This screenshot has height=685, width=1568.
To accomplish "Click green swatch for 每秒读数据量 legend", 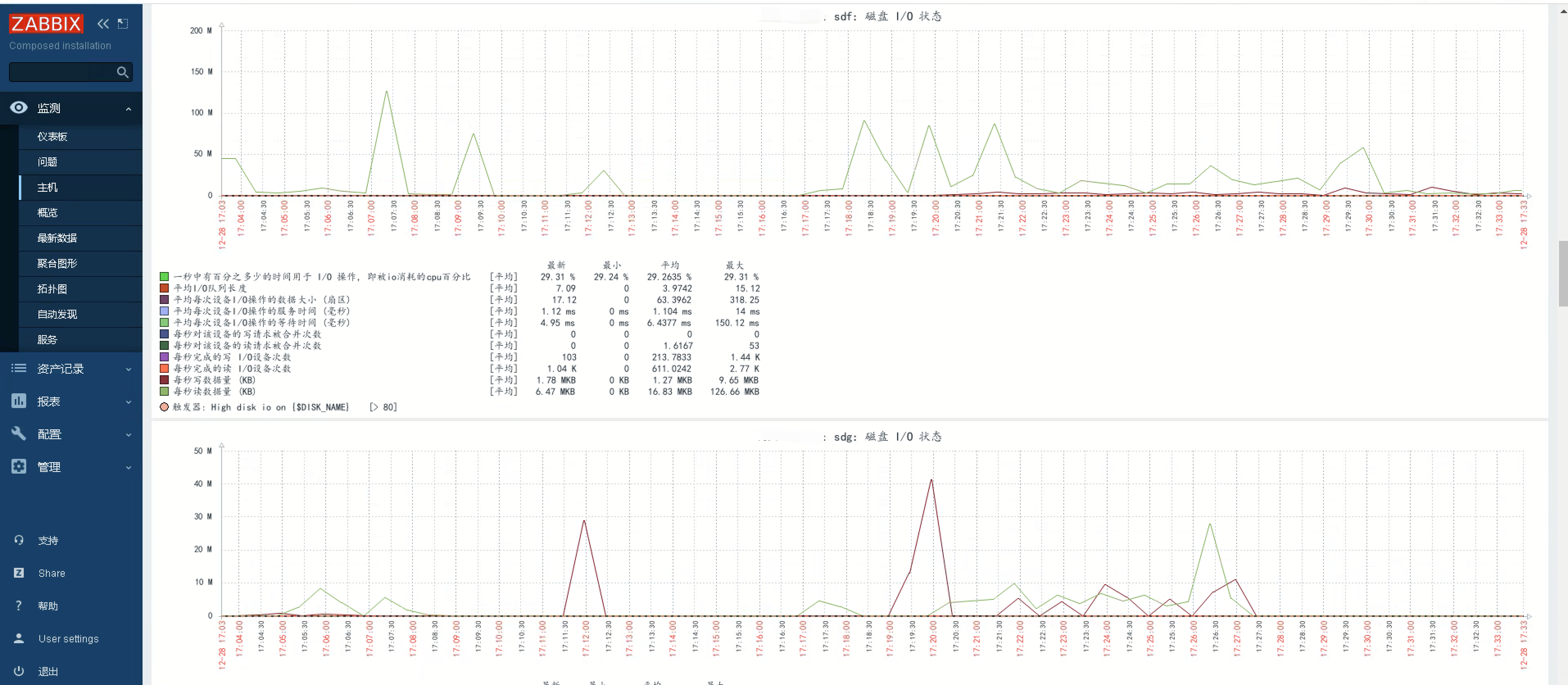I will click(164, 392).
